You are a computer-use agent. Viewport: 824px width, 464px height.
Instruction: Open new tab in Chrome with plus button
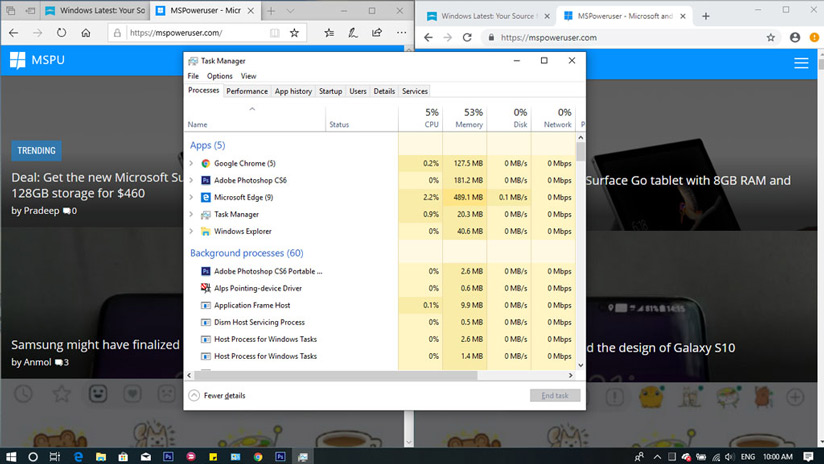706,16
